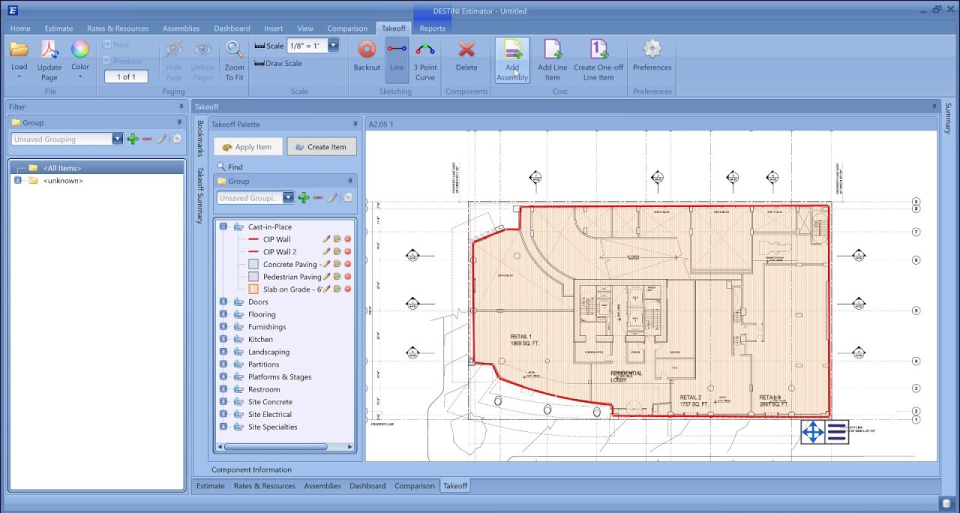Toggle the Filter panel pin
This screenshot has width=960, height=513.
[181, 106]
